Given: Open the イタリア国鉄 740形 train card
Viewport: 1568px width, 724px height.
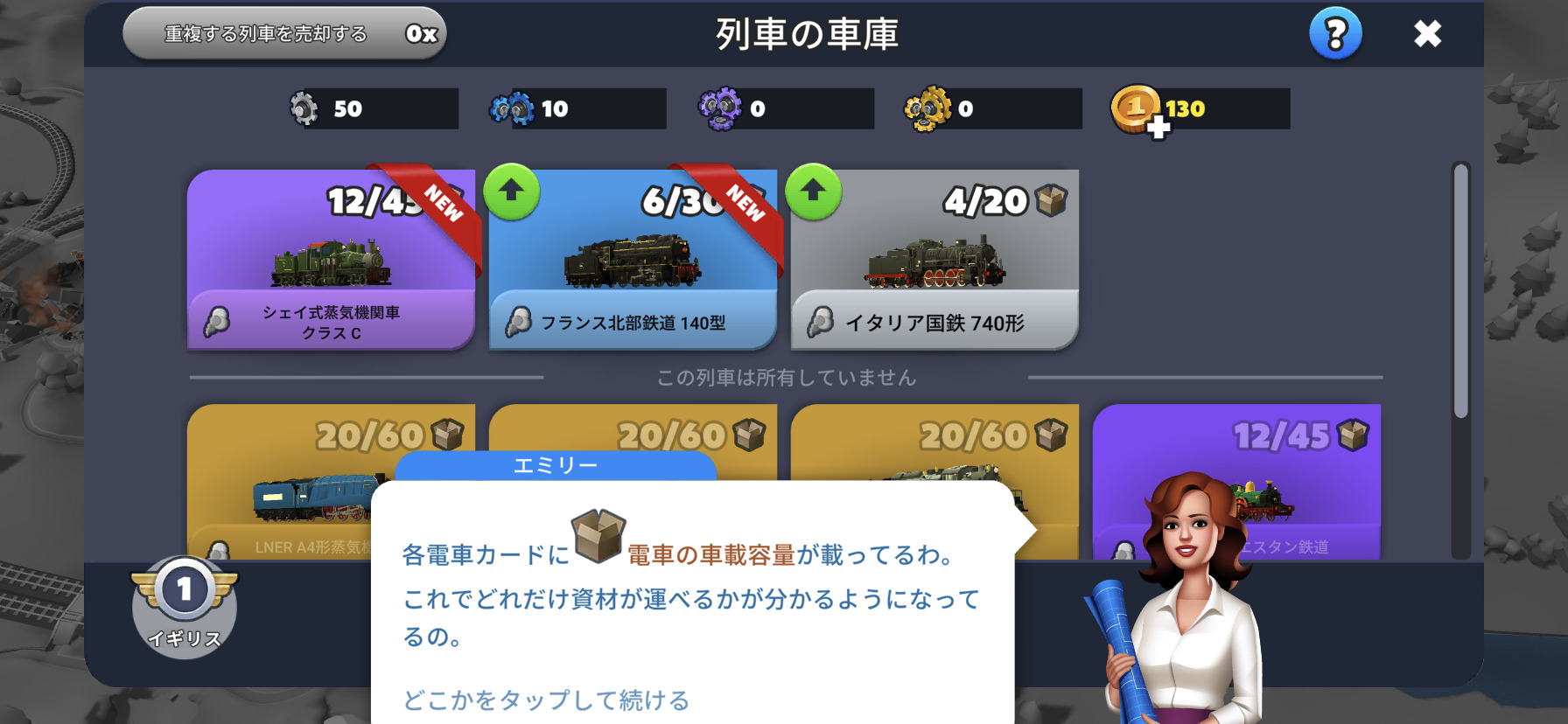Looking at the screenshot, I should [934, 260].
